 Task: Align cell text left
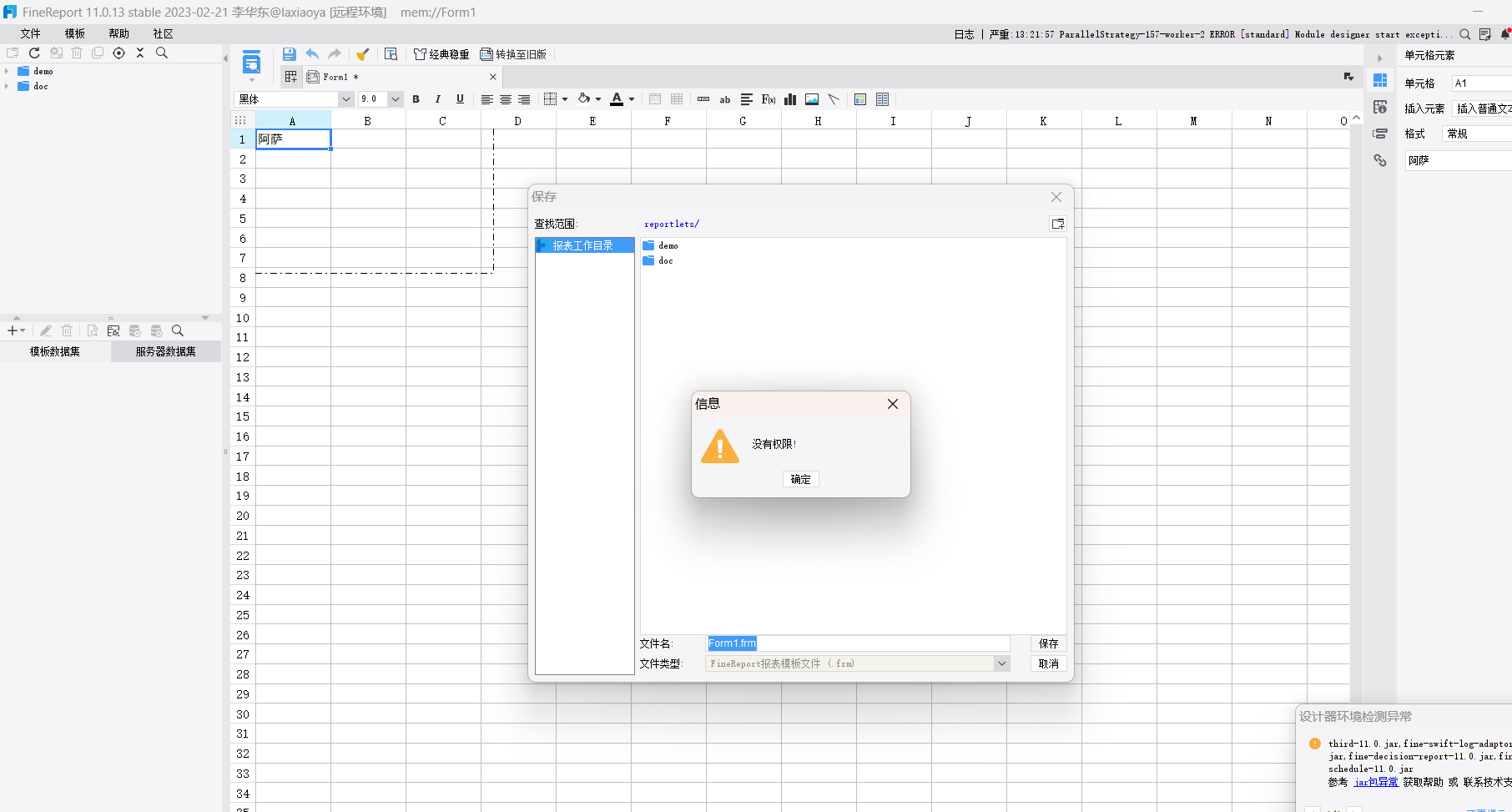(x=486, y=99)
